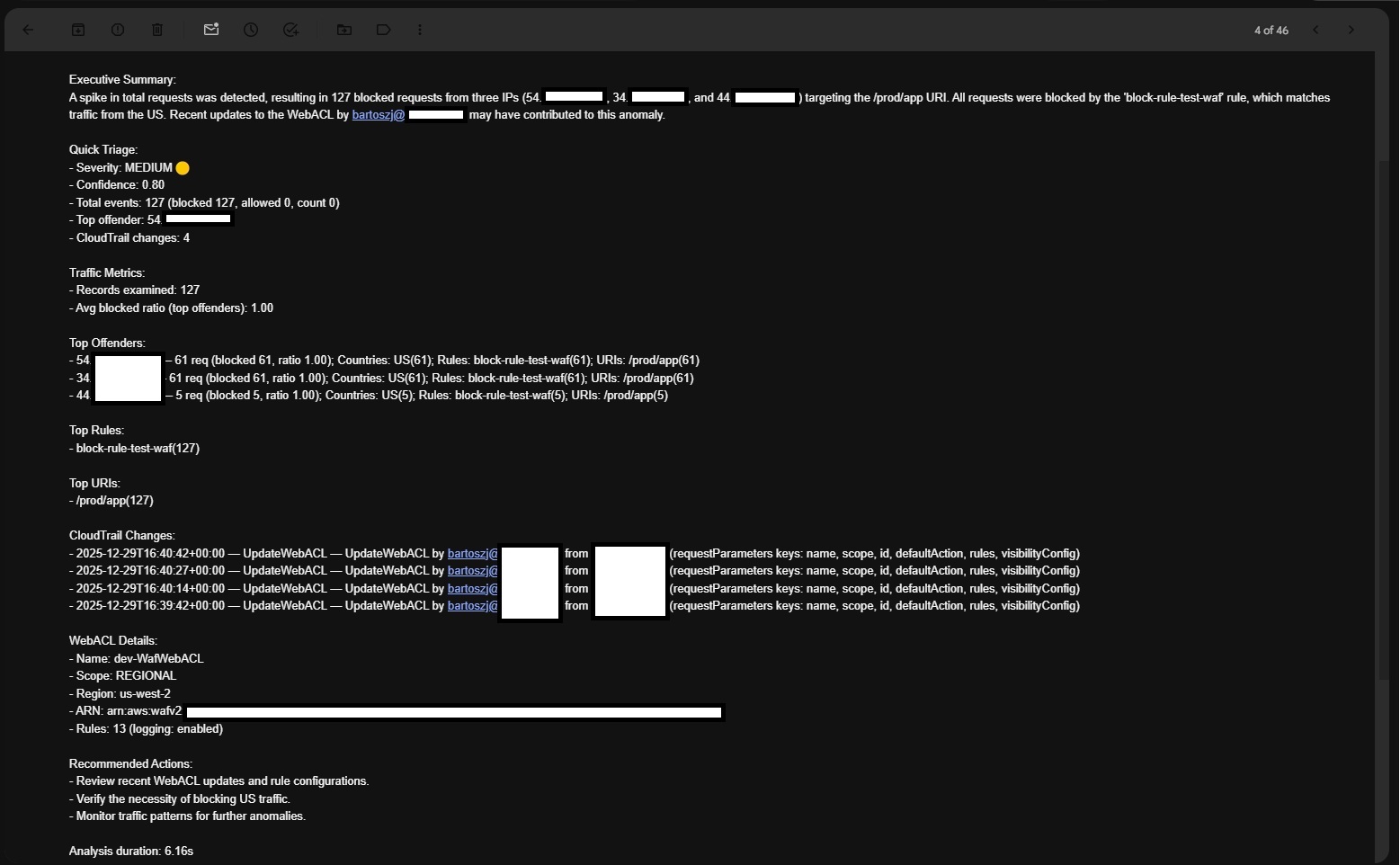This screenshot has height=865, width=1400.
Task: Open bartoszj@ link in the 16:40:14 CloudTrail entry
Action: [472, 589]
